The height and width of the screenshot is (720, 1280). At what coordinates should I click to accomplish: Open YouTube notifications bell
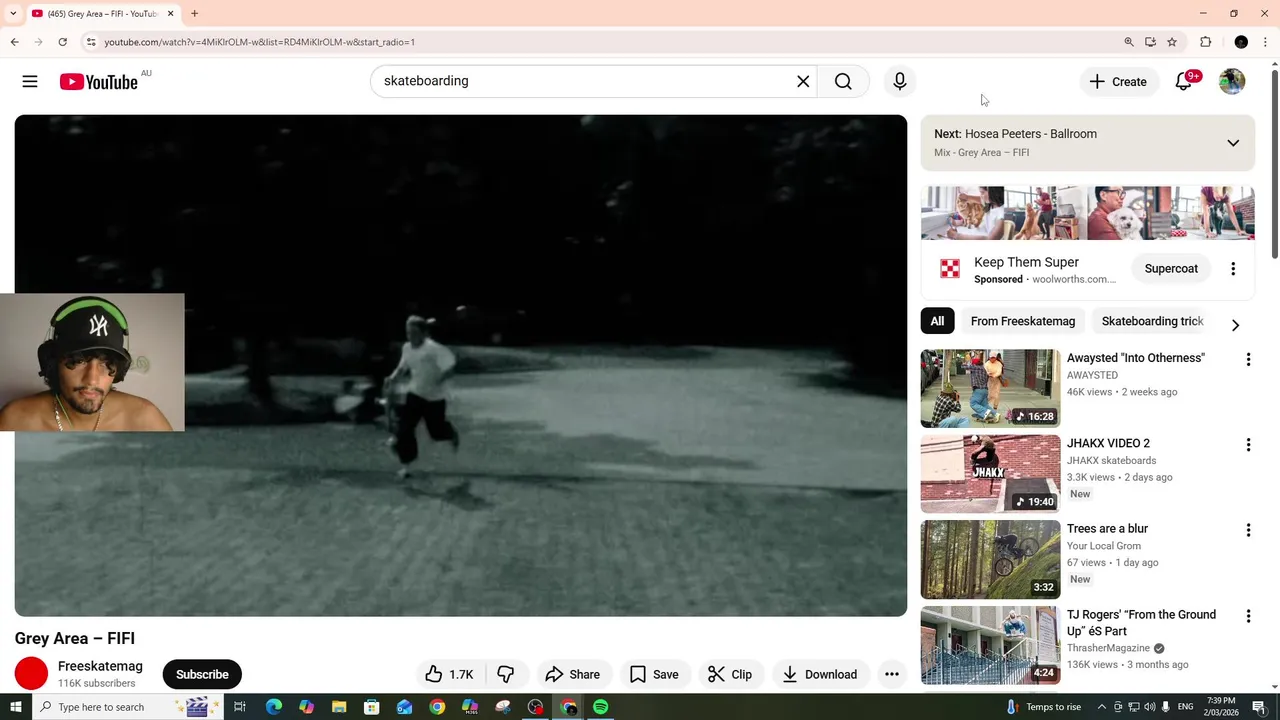(x=1184, y=82)
